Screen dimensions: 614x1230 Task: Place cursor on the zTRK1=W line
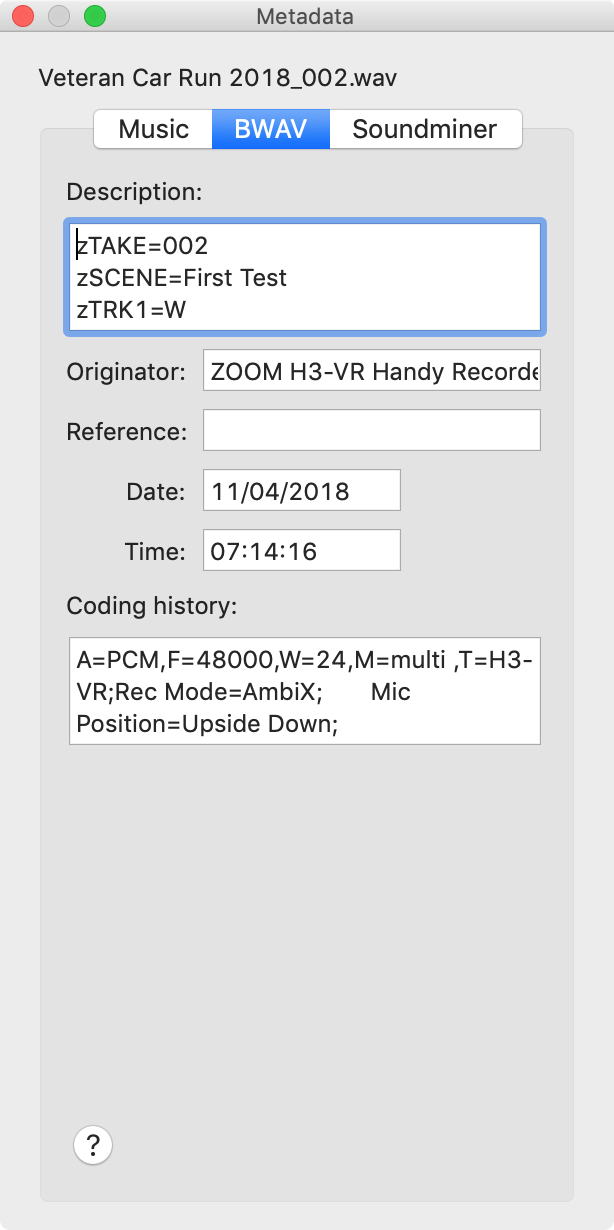pyautogui.click(x=132, y=311)
